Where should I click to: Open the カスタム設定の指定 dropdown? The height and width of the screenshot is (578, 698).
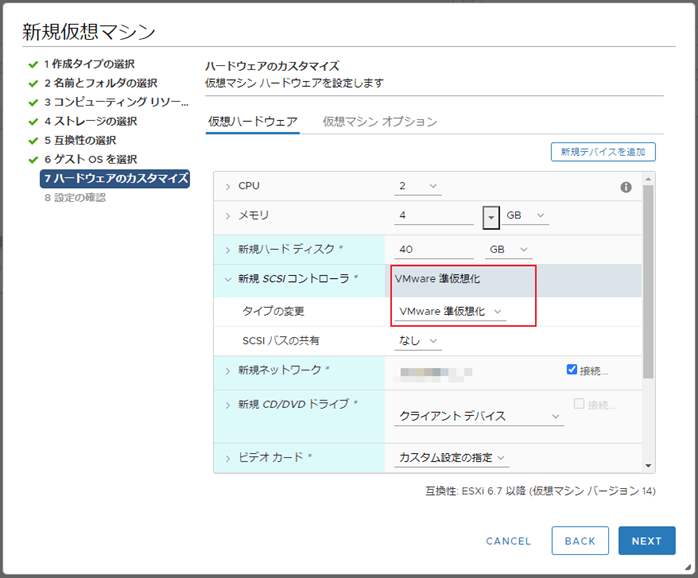(x=452, y=457)
